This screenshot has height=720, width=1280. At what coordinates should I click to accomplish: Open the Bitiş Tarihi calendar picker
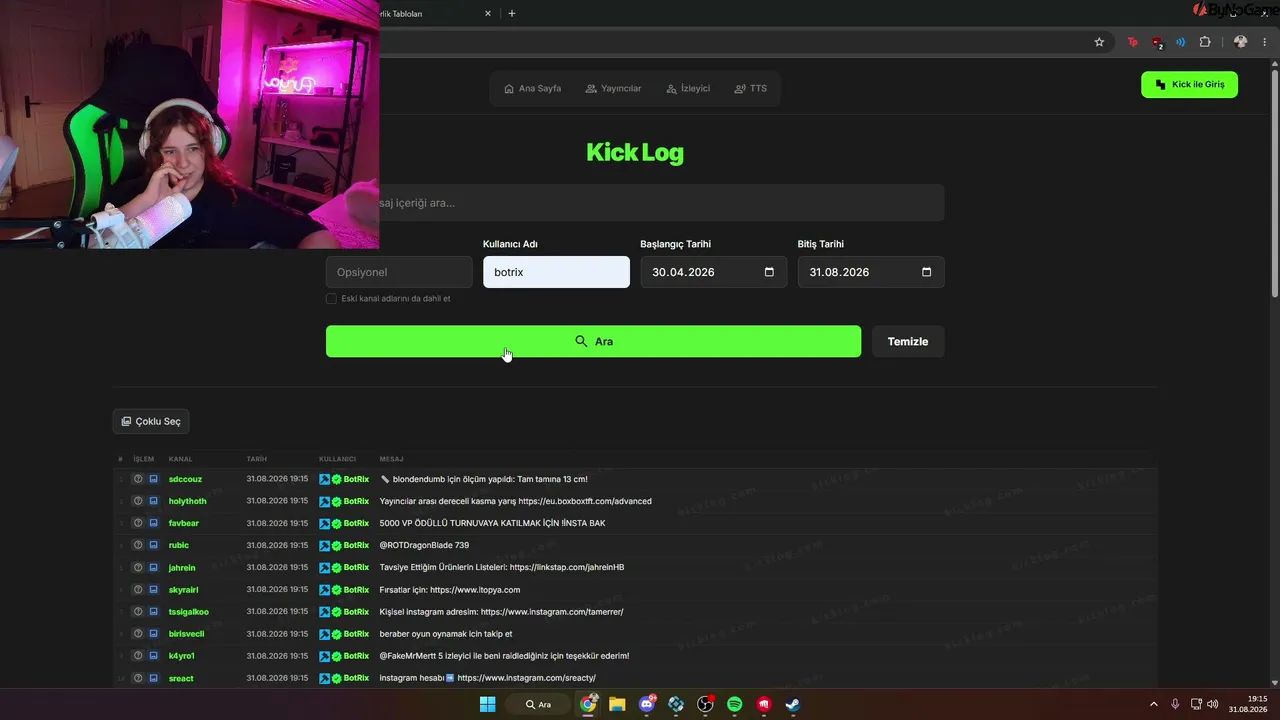(926, 272)
